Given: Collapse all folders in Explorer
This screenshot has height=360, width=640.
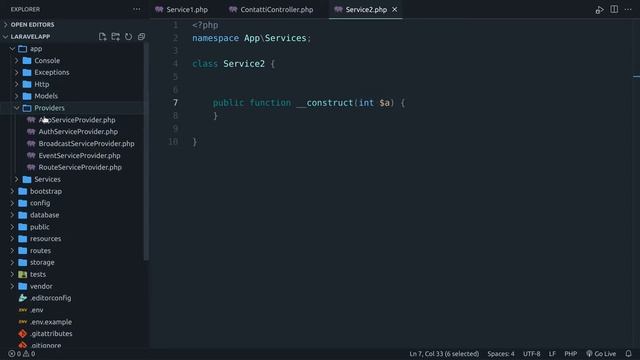Looking at the screenshot, I should click(141, 37).
